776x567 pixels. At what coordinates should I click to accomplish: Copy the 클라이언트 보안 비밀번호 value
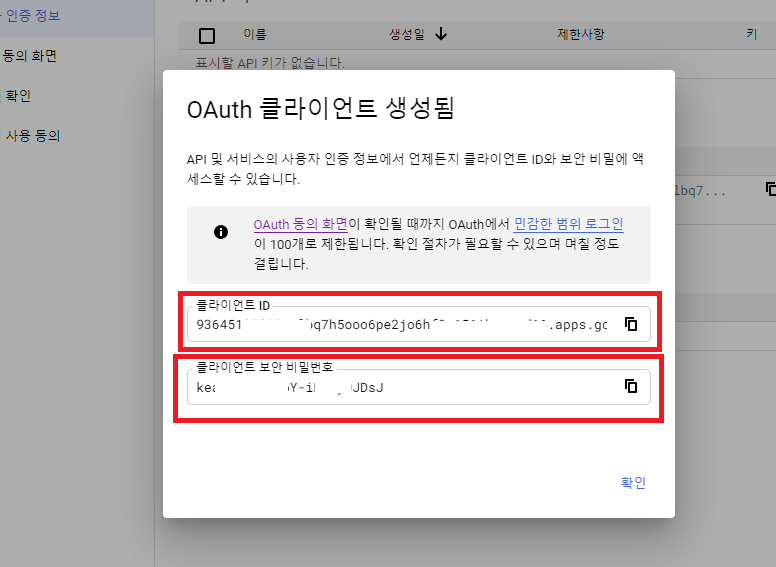[x=631, y=386]
